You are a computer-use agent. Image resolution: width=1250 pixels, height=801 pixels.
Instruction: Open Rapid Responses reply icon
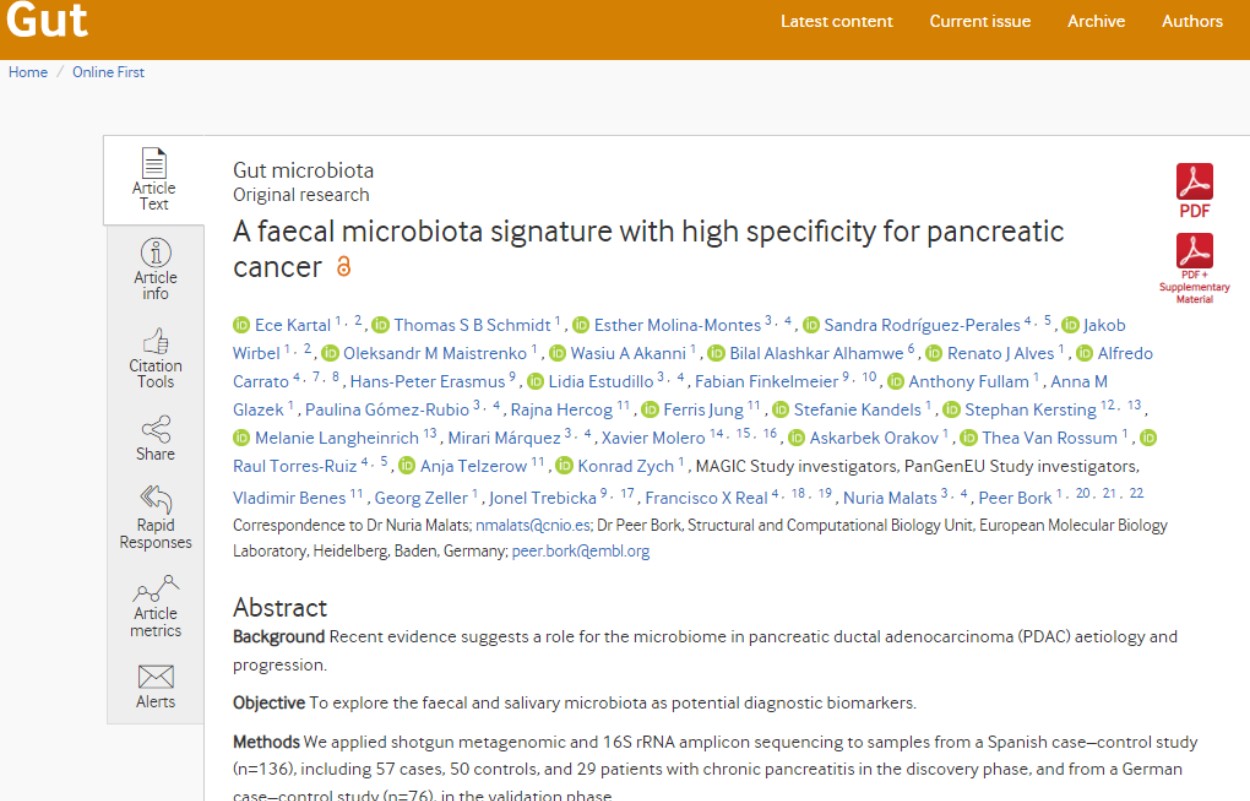tap(155, 499)
